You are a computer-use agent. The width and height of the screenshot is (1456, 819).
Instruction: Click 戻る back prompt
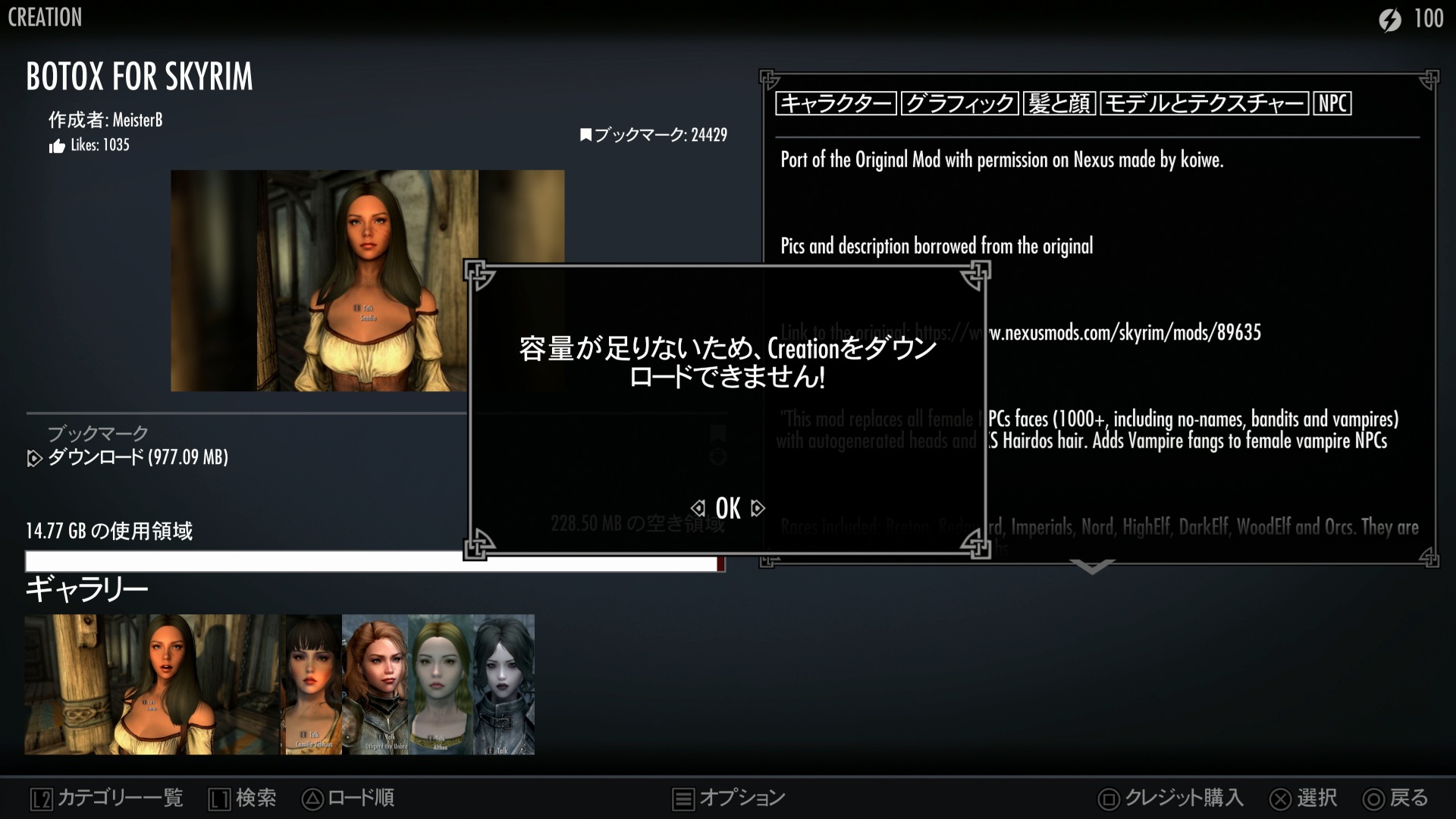(1410, 798)
